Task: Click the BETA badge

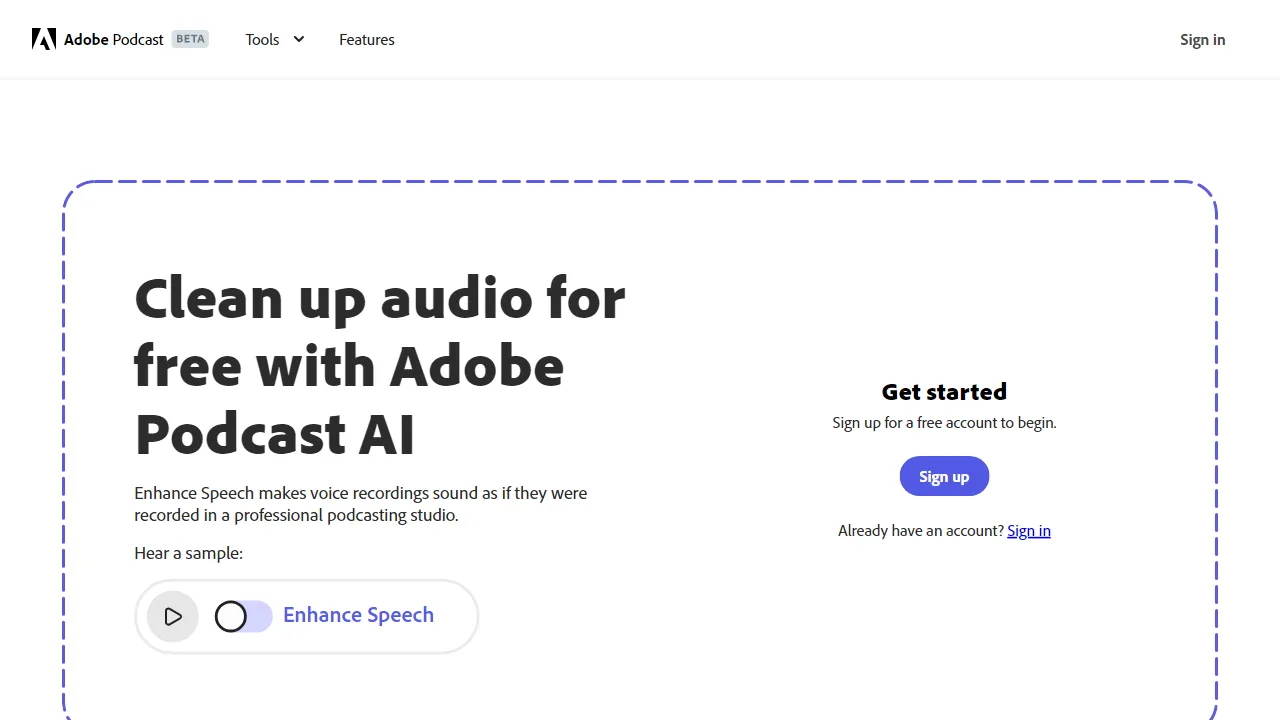Action: [x=190, y=39]
